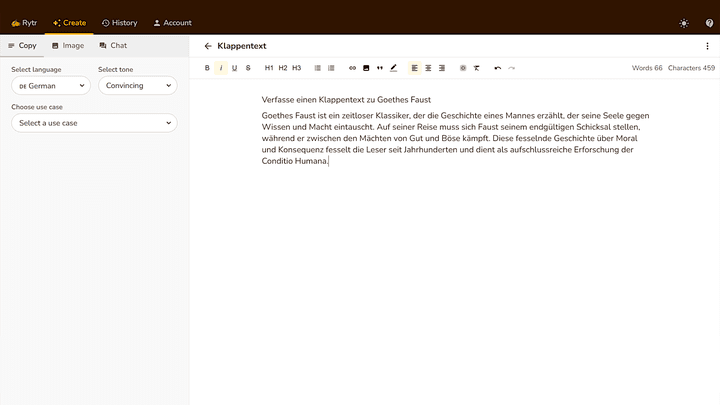The image size is (720, 405).
Task: Click inside the Goethes Faust paragraph text
Action: (455, 138)
